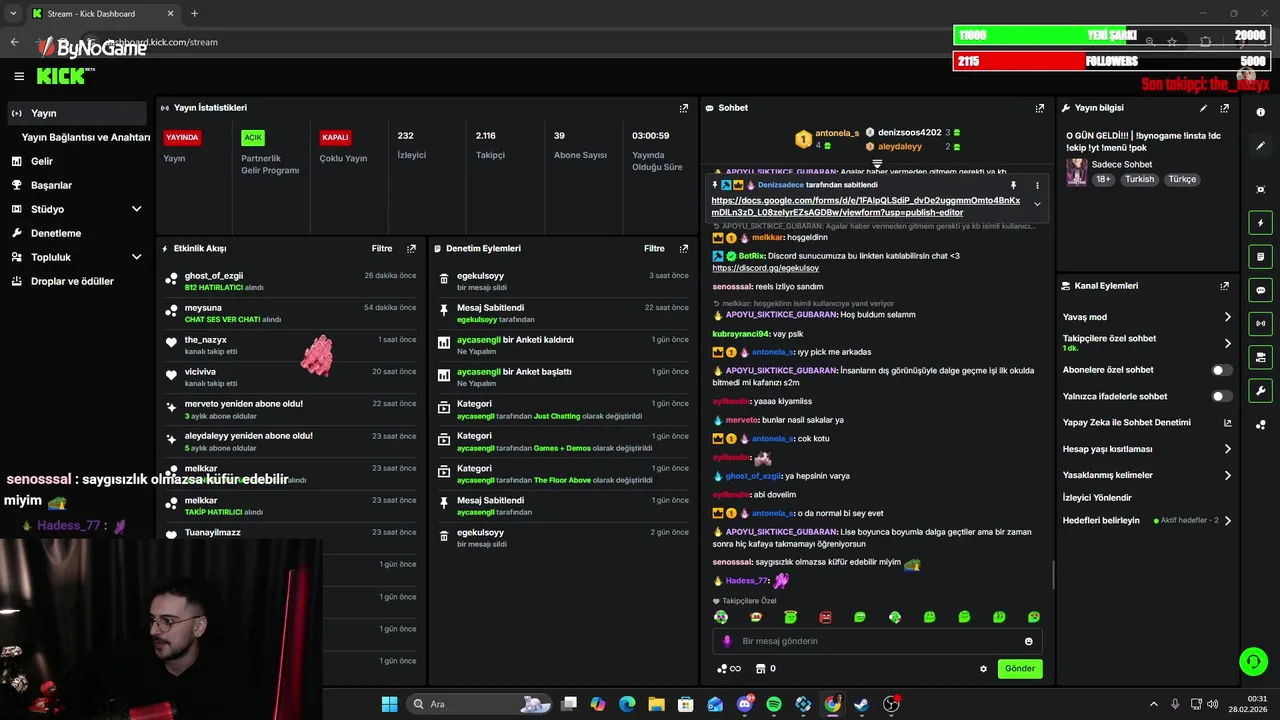Click the pencil icon in the right rail
This screenshot has height=720, width=1280.
pos(1261,145)
